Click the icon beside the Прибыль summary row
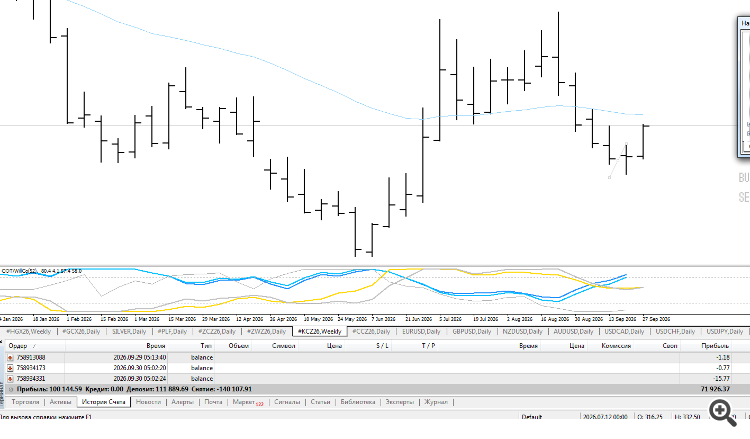The width and height of the screenshot is (750, 439). point(11,389)
